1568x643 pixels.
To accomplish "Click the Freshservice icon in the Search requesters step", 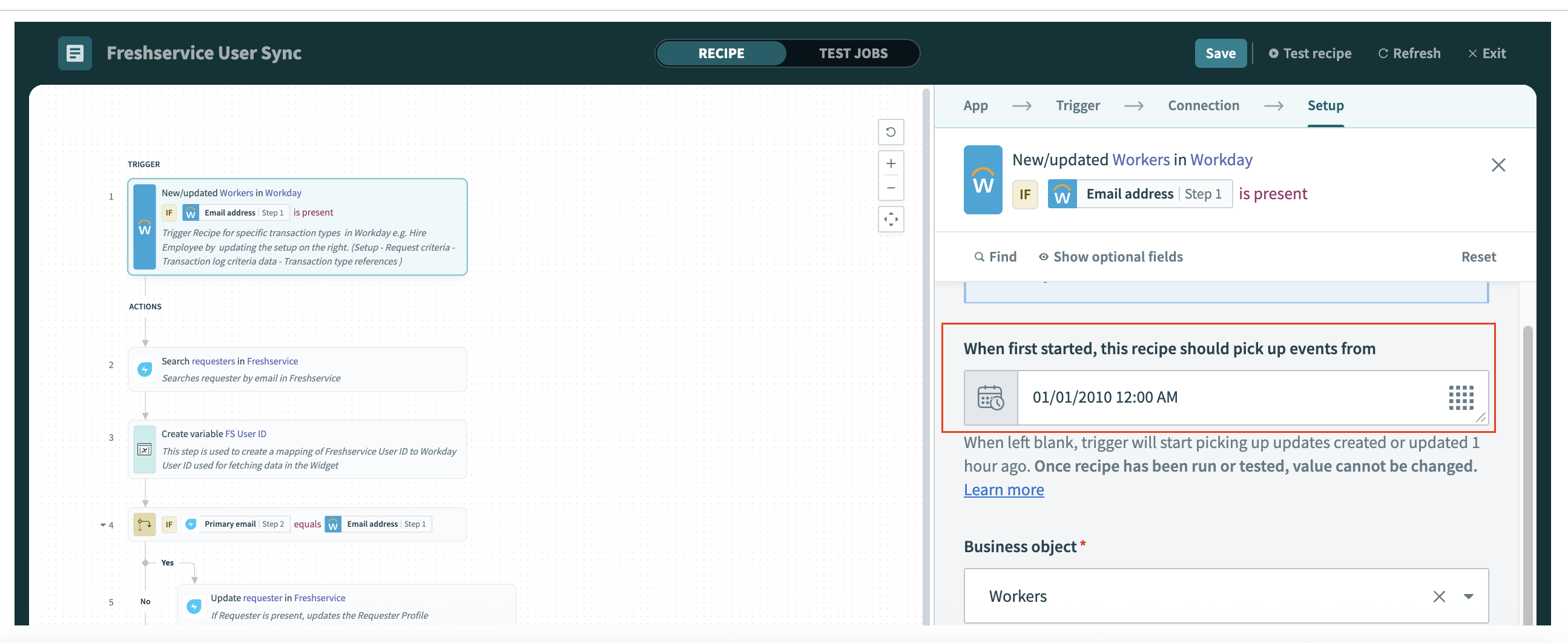I will (145, 369).
